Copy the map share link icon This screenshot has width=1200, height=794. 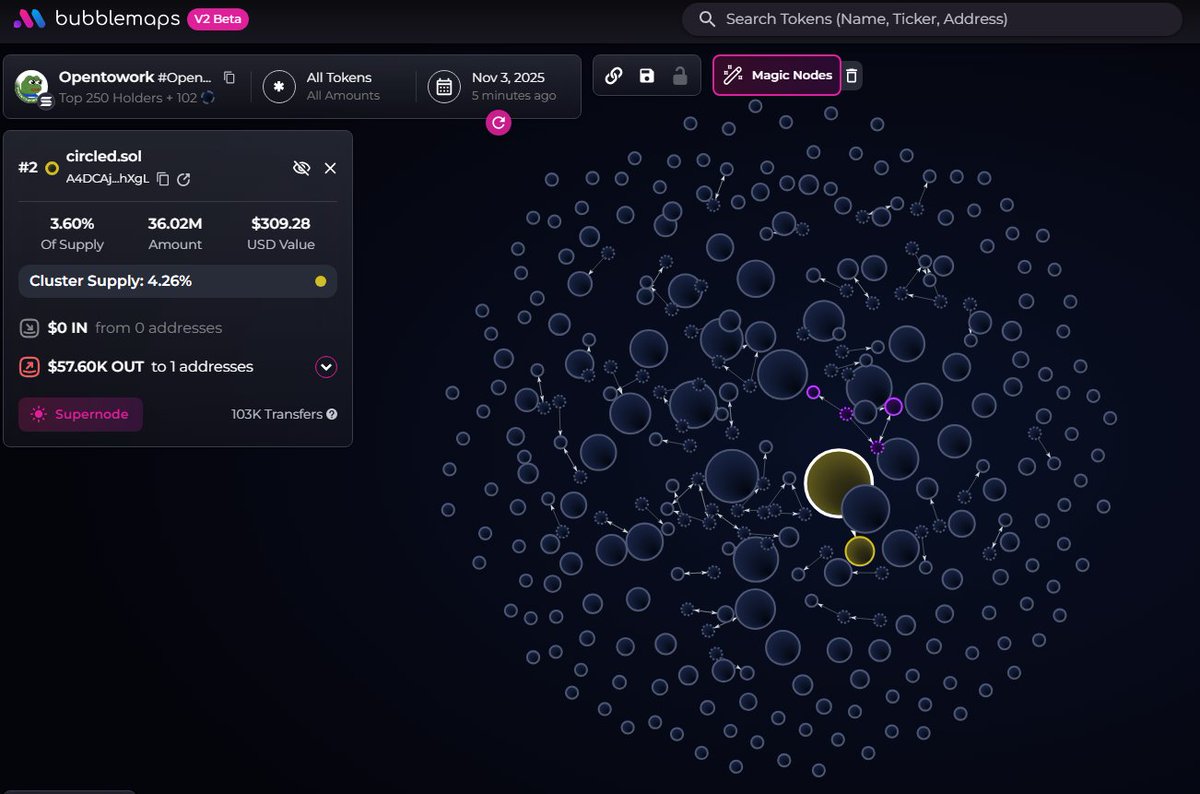click(x=614, y=76)
